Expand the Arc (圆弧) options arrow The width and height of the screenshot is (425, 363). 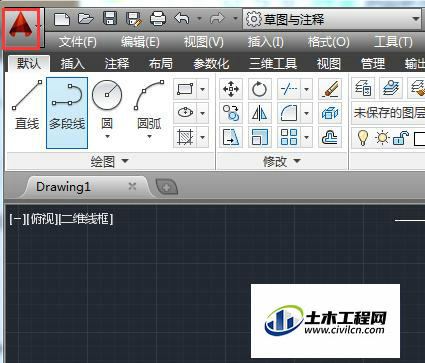point(149,136)
